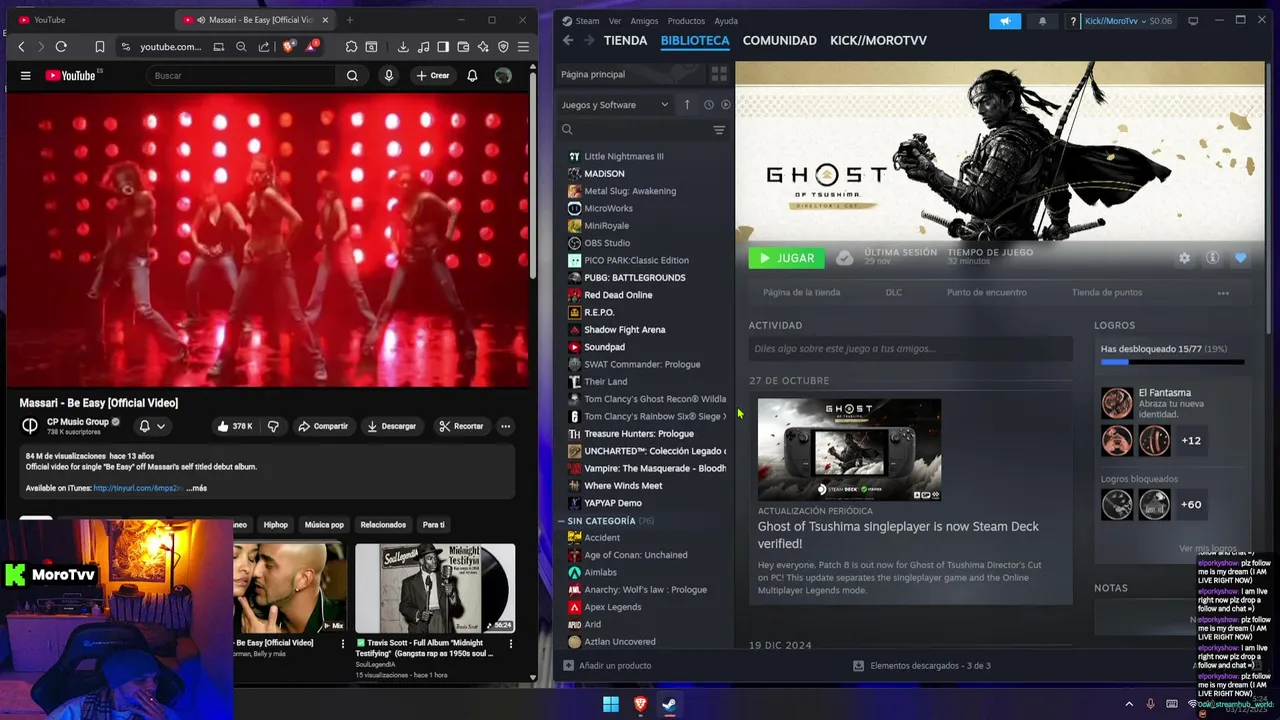Click Descargar under the video
The height and width of the screenshot is (720, 1280).
391,426
